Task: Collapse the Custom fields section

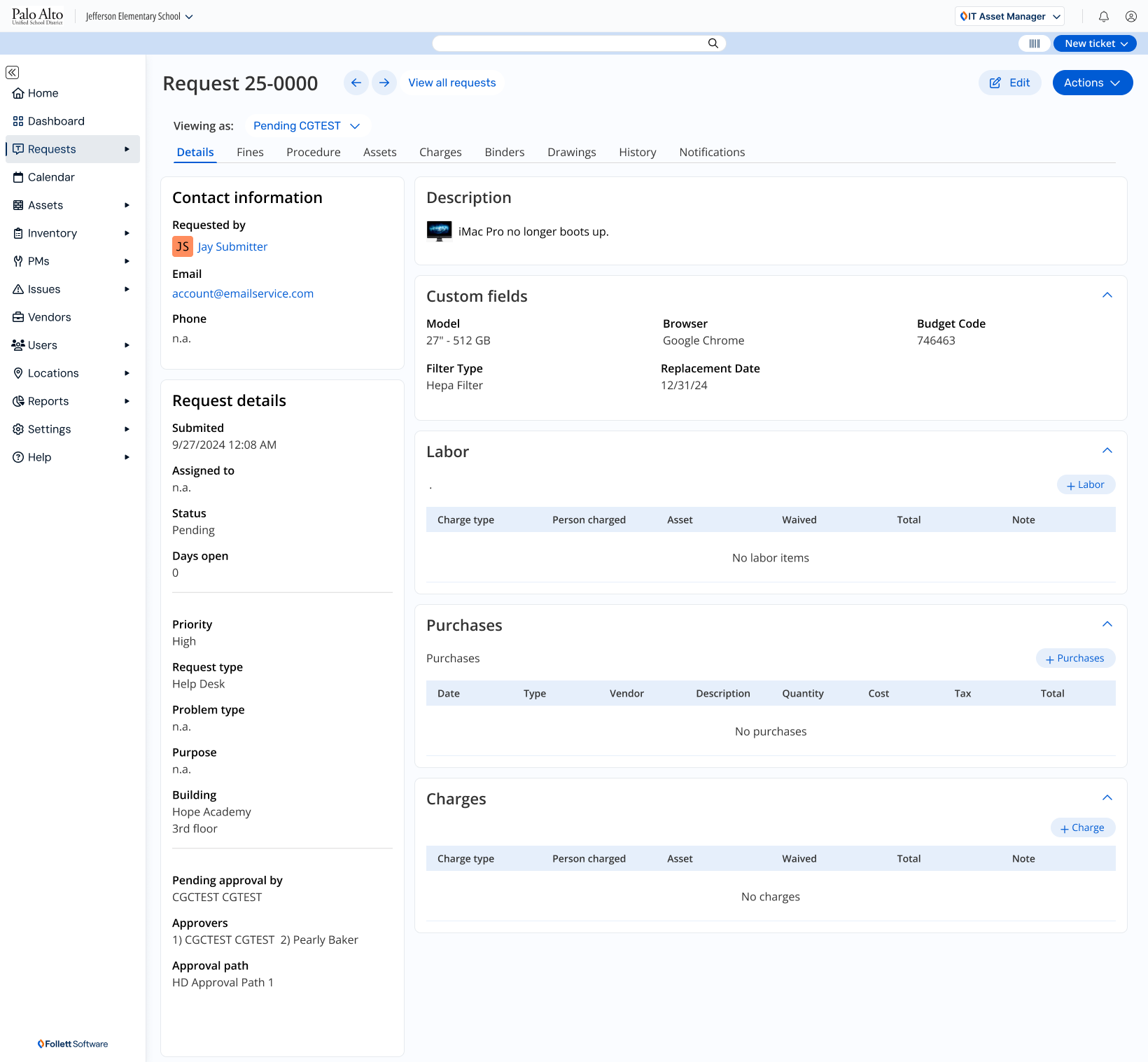Action: (x=1107, y=295)
